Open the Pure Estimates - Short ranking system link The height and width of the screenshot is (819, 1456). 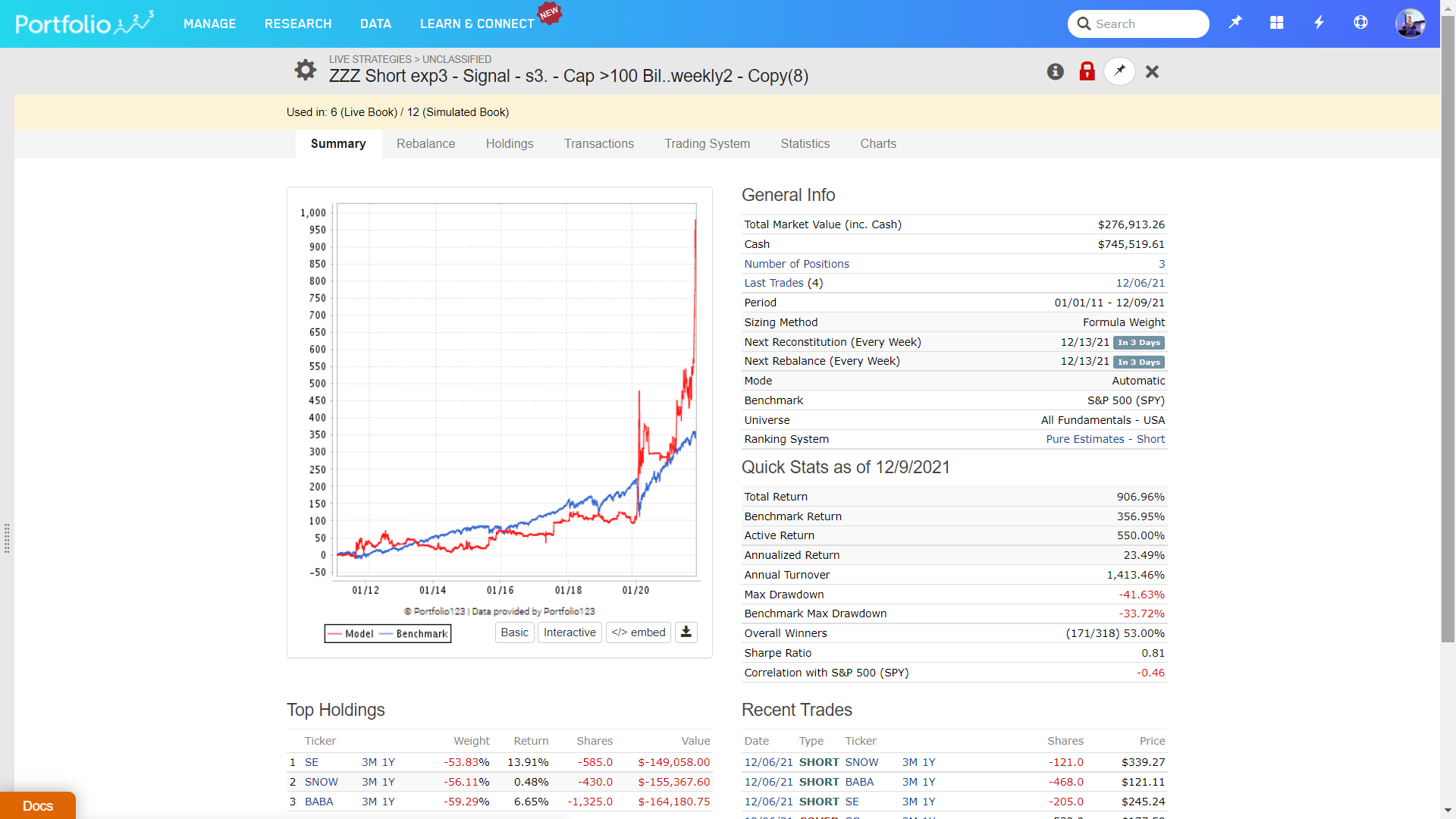(1105, 439)
